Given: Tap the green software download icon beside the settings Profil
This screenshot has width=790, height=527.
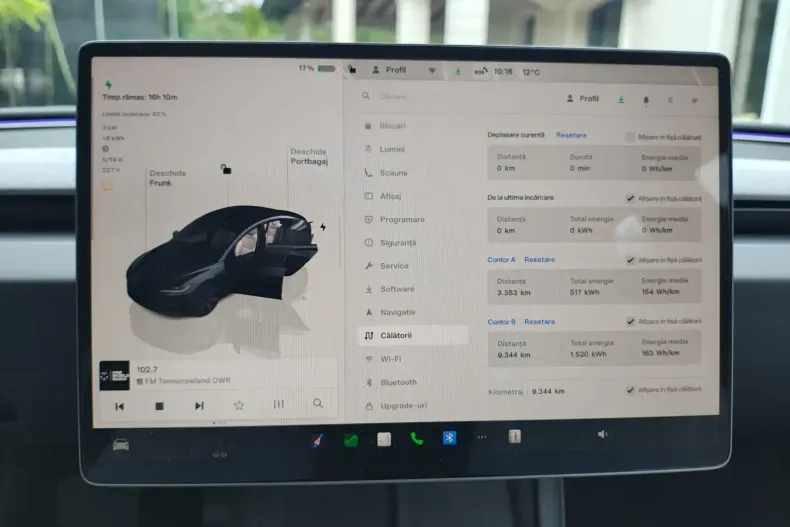Looking at the screenshot, I should click(x=621, y=99).
